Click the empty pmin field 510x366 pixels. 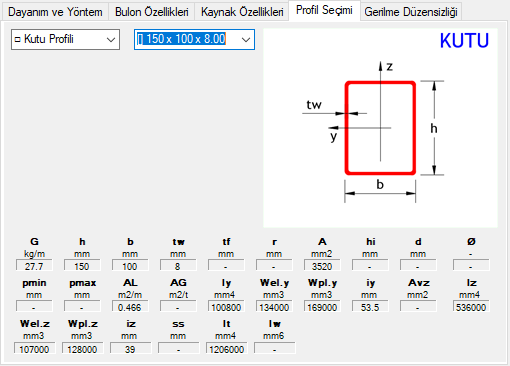(34, 307)
